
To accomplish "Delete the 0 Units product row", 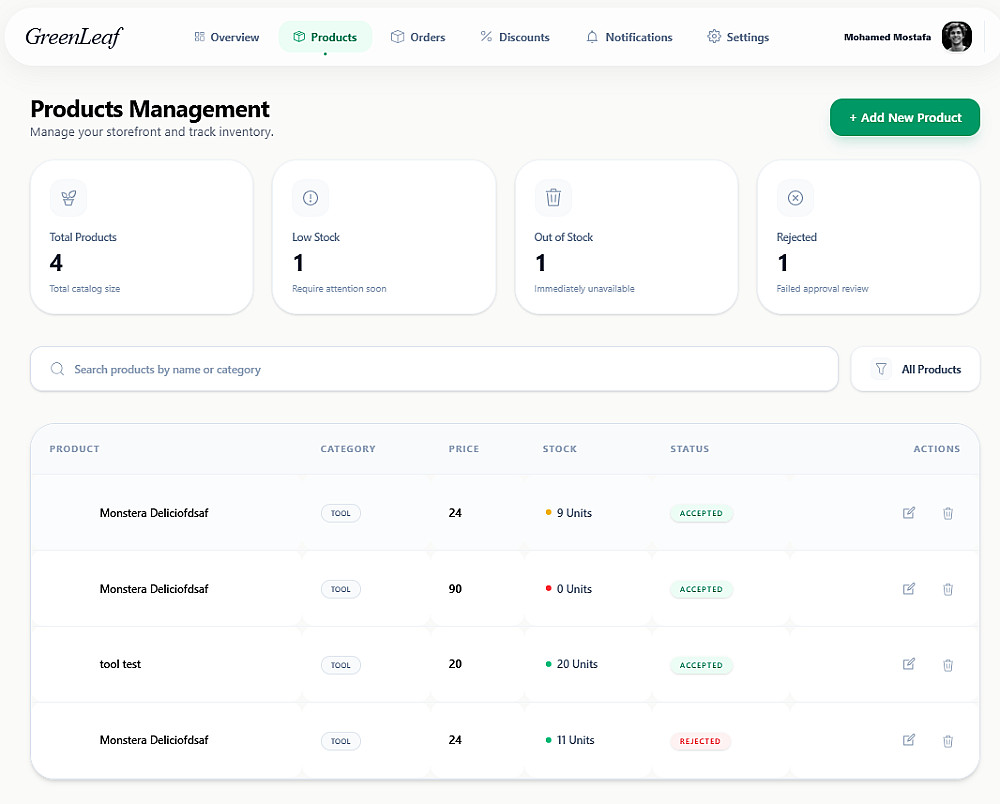I will click(948, 589).
